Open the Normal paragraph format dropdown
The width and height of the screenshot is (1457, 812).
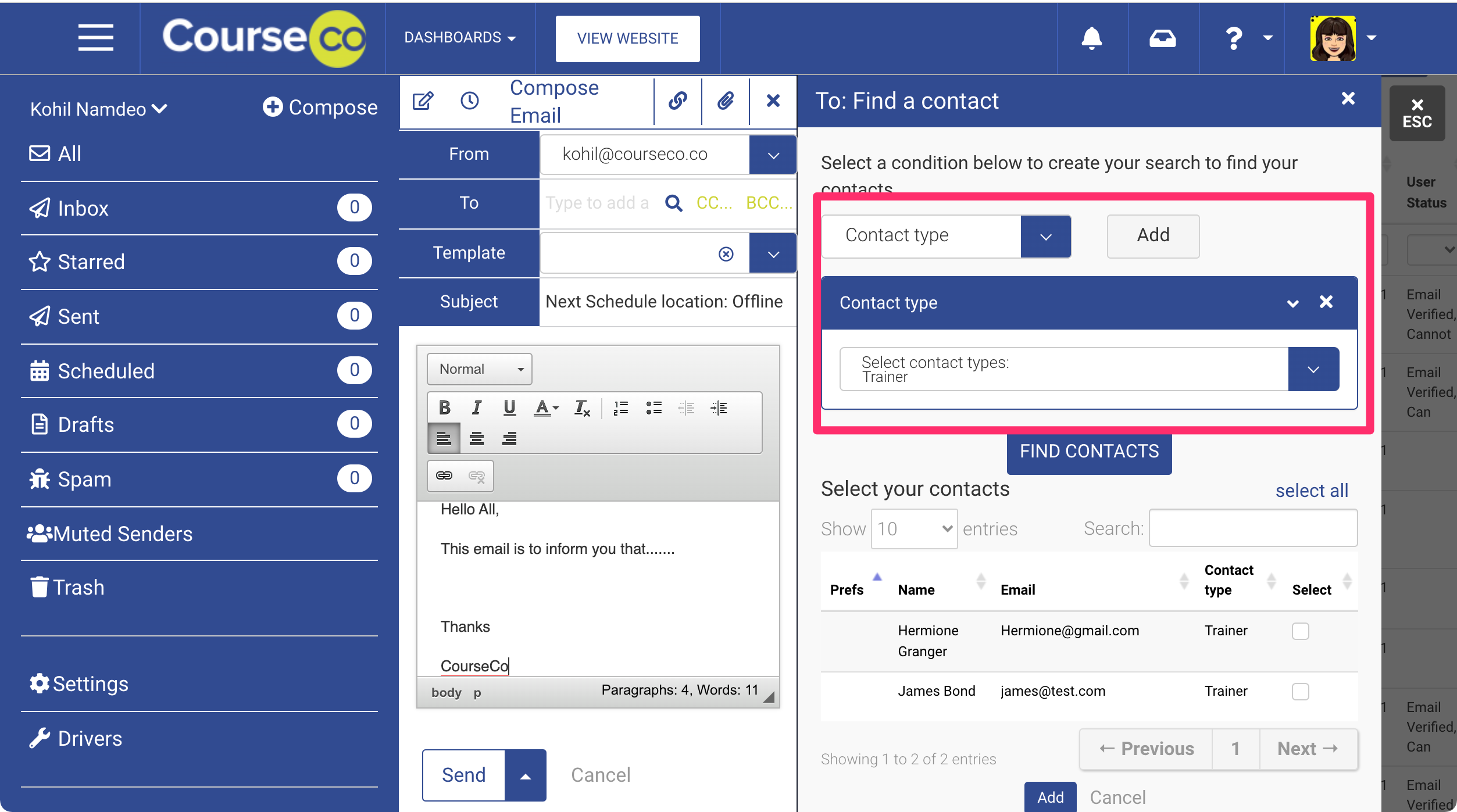[x=479, y=369]
